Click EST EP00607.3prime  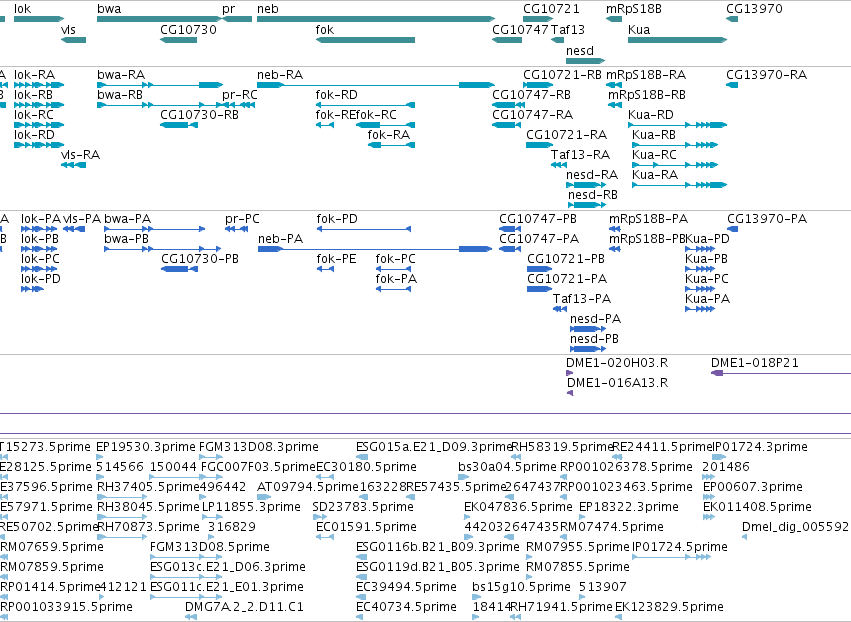[753, 487]
